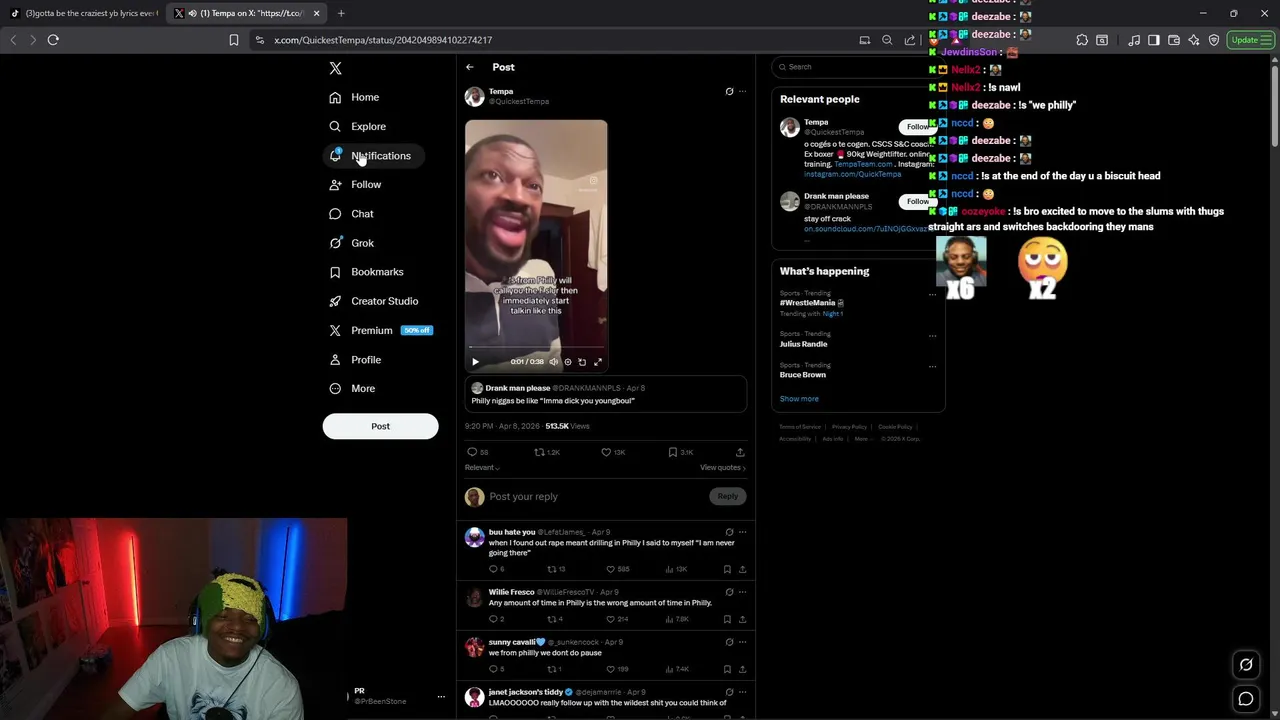Click the share icon on the main post
This screenshot has height=720, width=1280.
(x=740, y=453)
